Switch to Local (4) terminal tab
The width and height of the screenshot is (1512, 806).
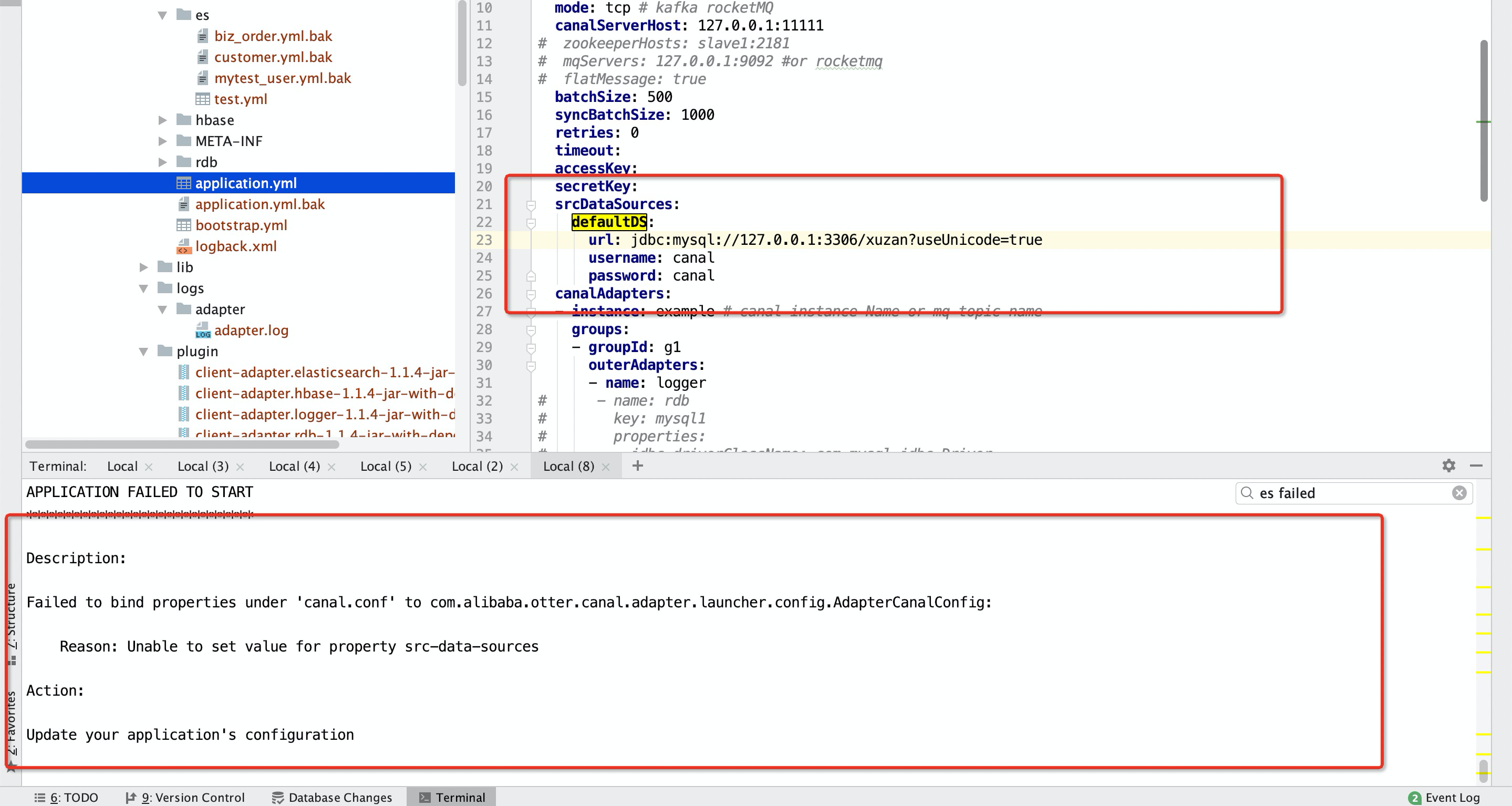coord(295,467)
